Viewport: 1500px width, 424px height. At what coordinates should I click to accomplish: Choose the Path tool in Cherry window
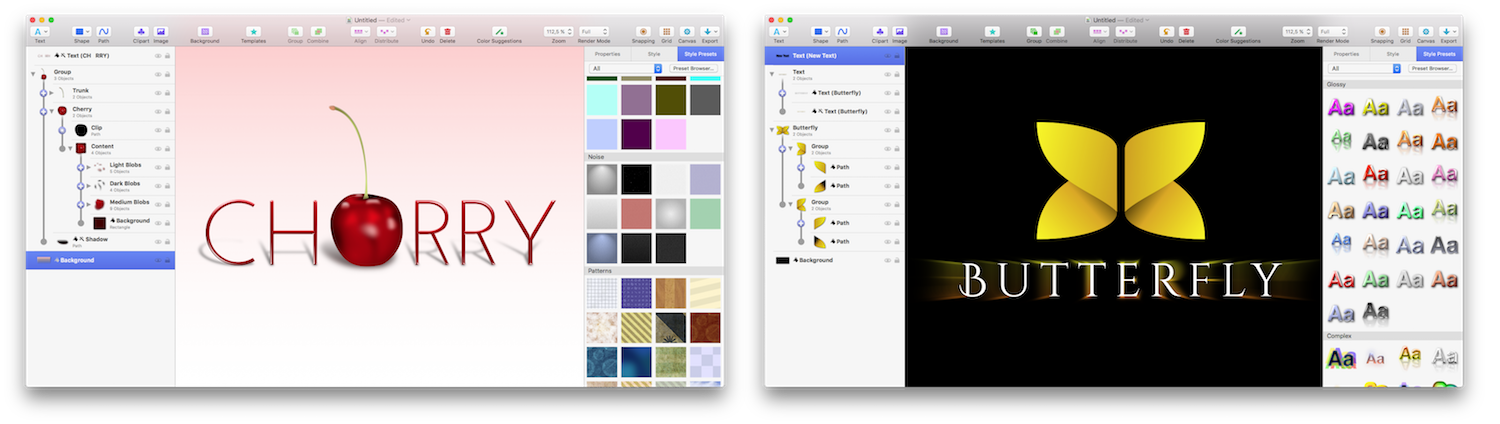pos(104,32)
